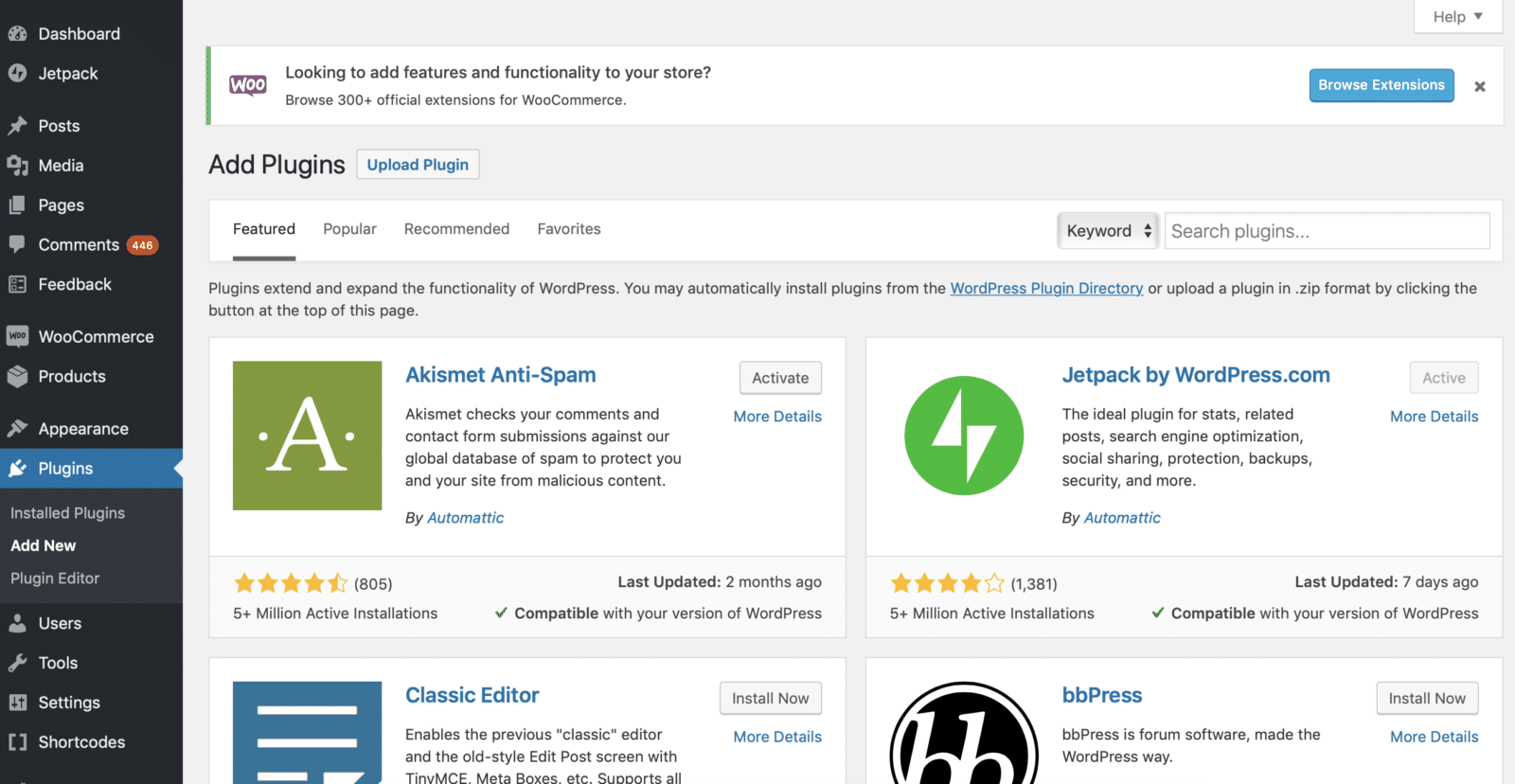Switch to the Recommended plugins tab
The width and height of the screenshot is (1515, 784).
456,229
